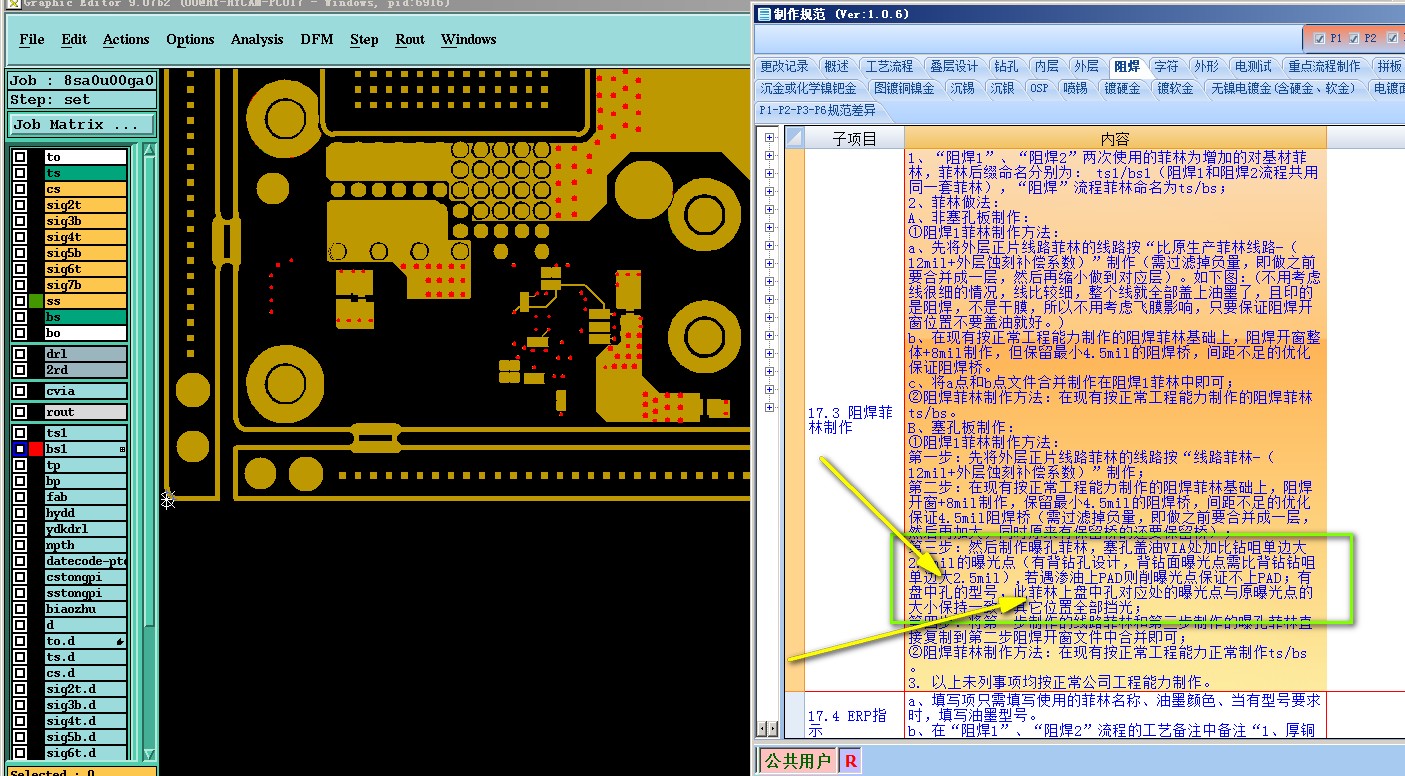Viewport: 1405px width, 776px height.
Task: Open the Step menu
Action: click(x=364, y=40)
